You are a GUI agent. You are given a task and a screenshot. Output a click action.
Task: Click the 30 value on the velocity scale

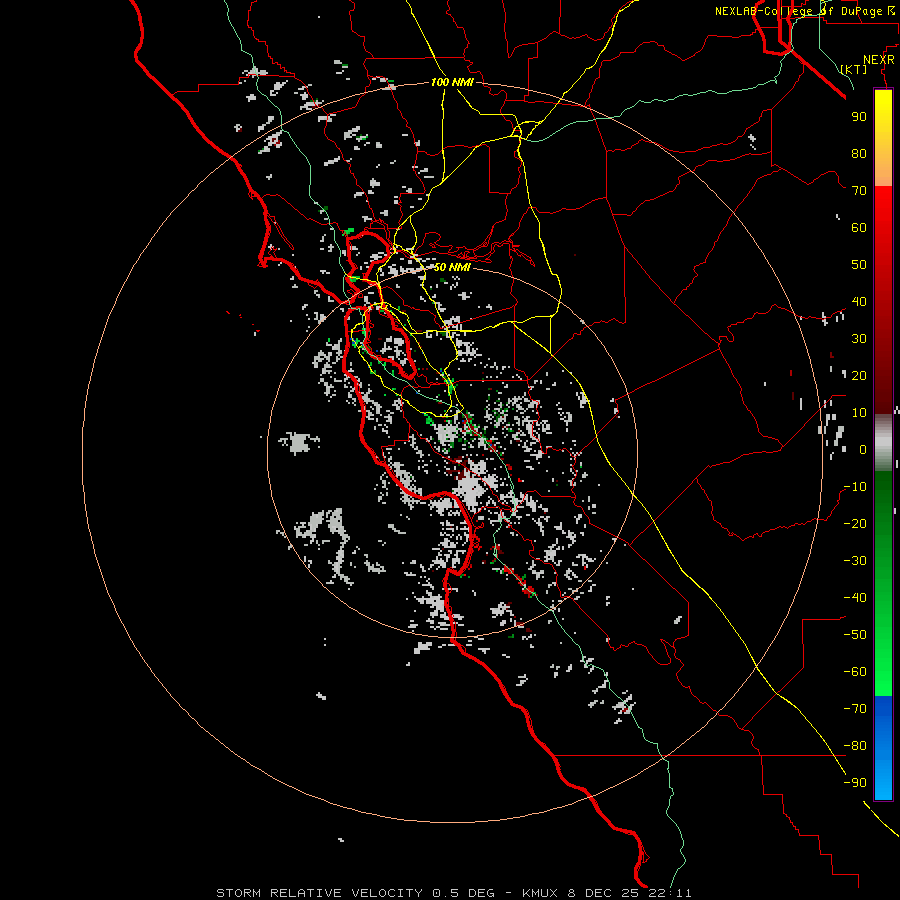click(x=859, y=339)
